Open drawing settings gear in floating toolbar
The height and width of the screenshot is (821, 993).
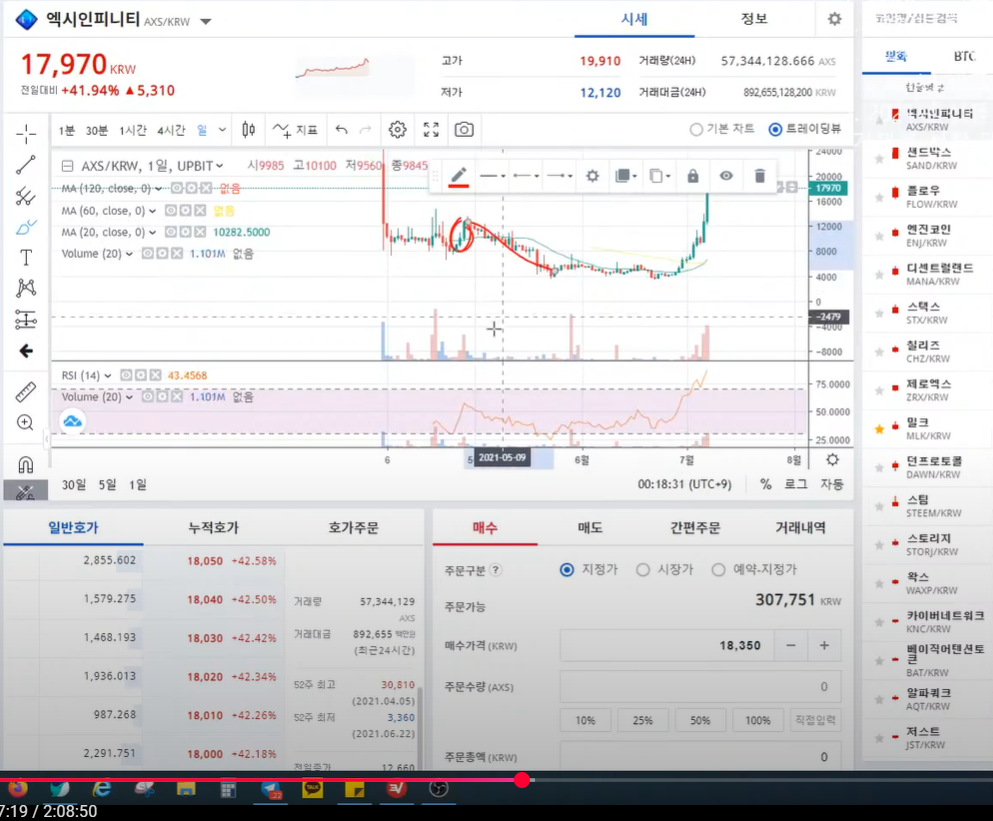click(592, 176)
